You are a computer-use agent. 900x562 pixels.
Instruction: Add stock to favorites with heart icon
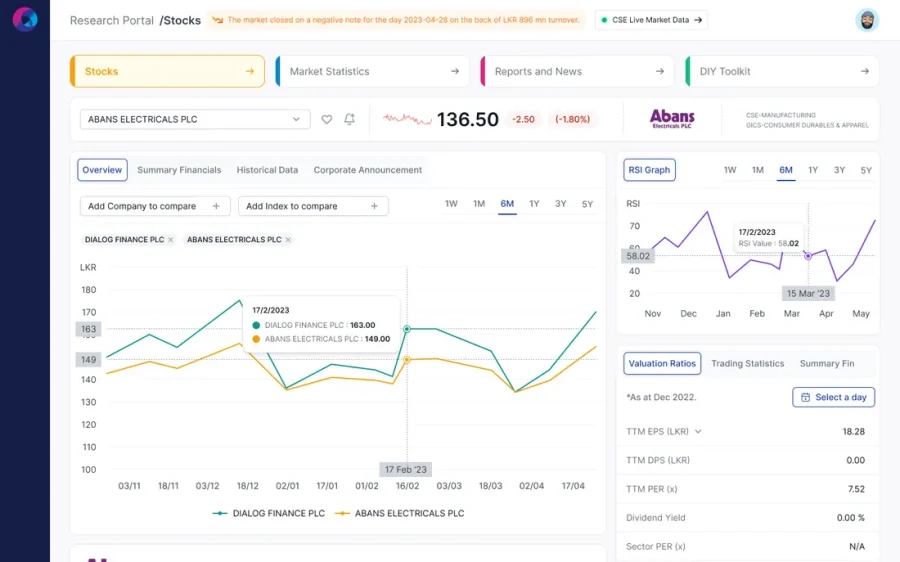(x=327, y=119)
